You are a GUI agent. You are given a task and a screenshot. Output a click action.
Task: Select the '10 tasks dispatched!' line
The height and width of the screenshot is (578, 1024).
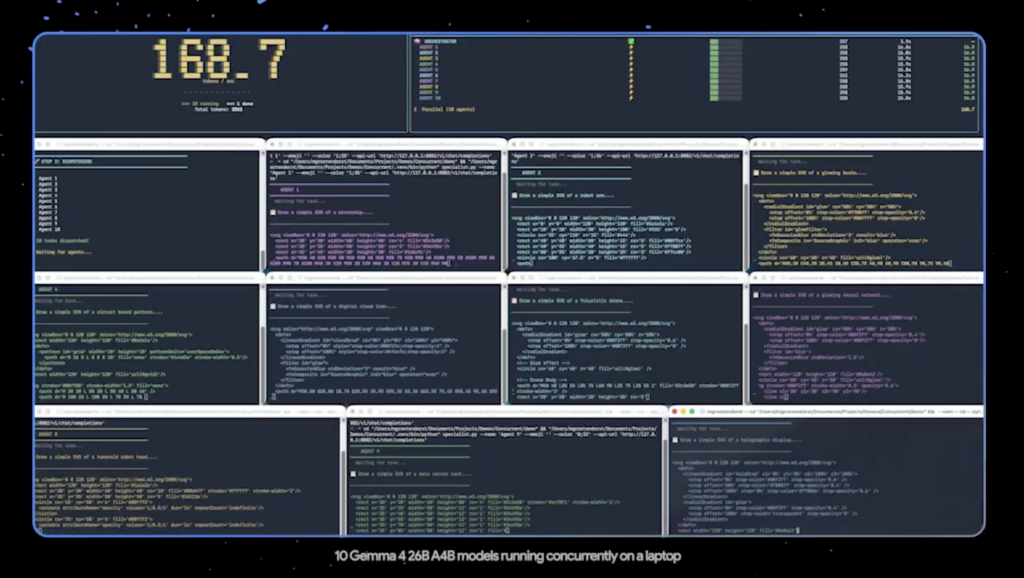(x=63, y=241)
